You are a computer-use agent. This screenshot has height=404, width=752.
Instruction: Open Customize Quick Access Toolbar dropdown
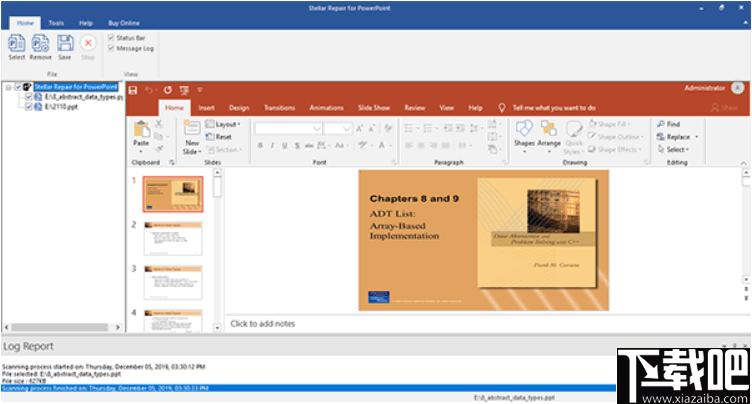[x=200, y=90]
